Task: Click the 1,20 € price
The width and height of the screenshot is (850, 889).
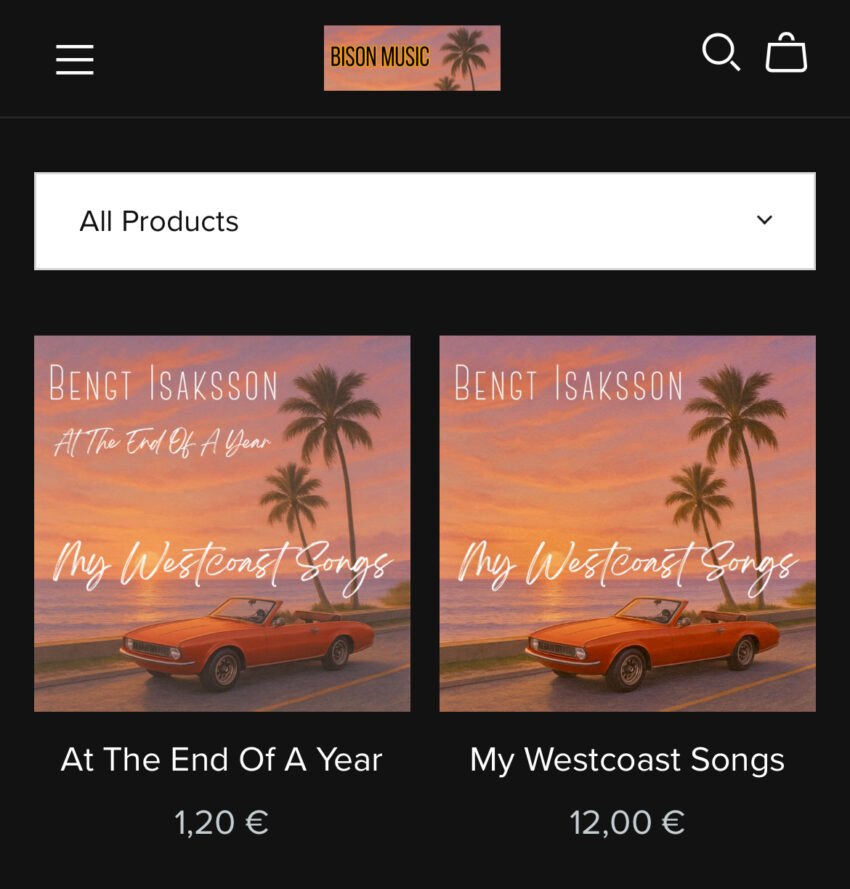Action: click(222, 822)
